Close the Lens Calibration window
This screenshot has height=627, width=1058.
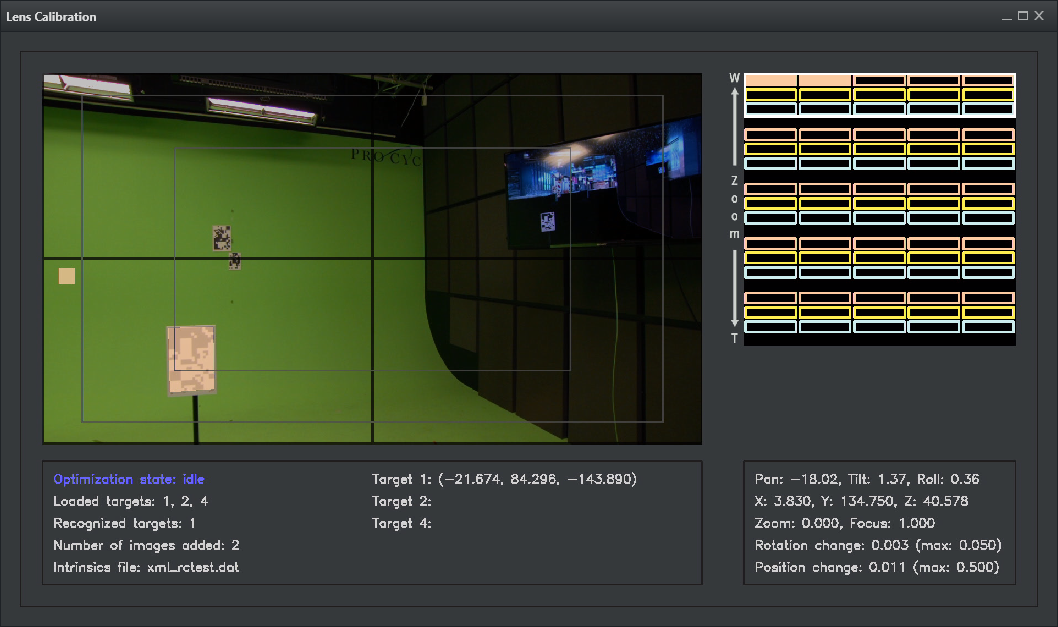pos(1039,16)
